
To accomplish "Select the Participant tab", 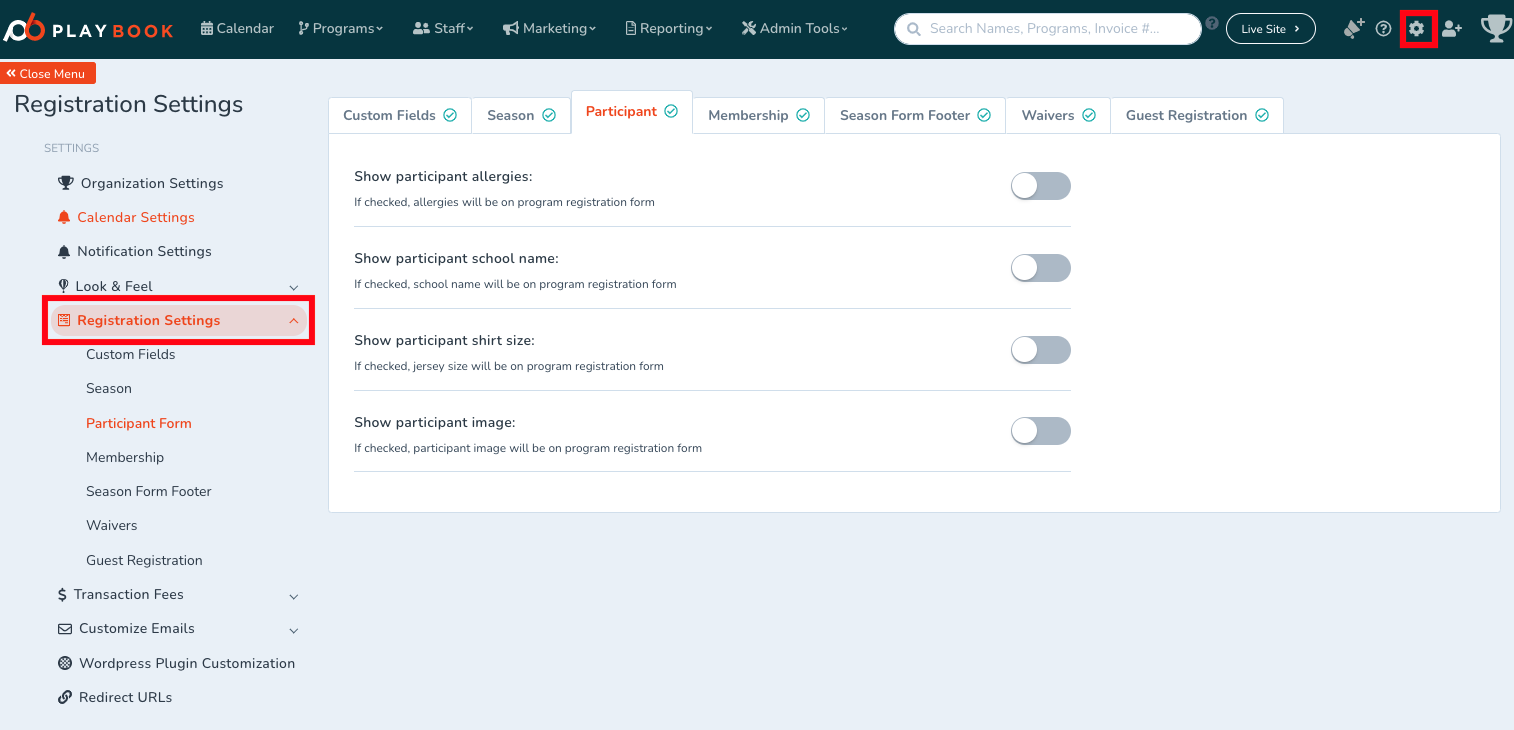I will coord(632,112).
